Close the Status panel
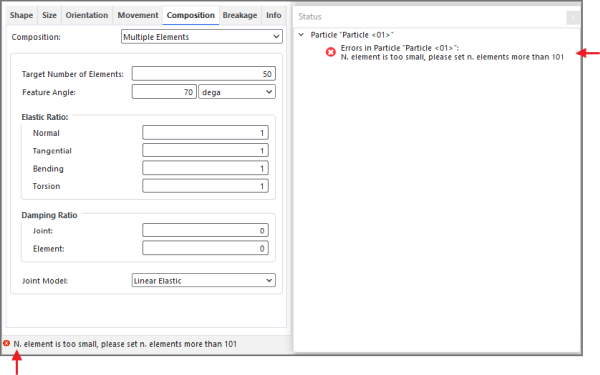This screenshot has width=600, height=375. pyautogui.click(x=573, y=17)
